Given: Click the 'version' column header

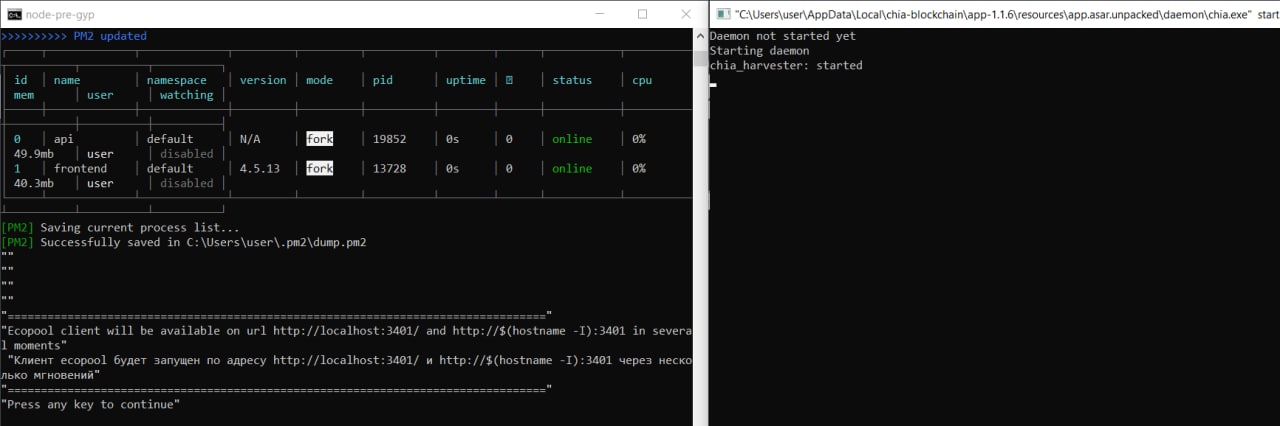Looking at the screenshot, I should [x=263, y=80].
